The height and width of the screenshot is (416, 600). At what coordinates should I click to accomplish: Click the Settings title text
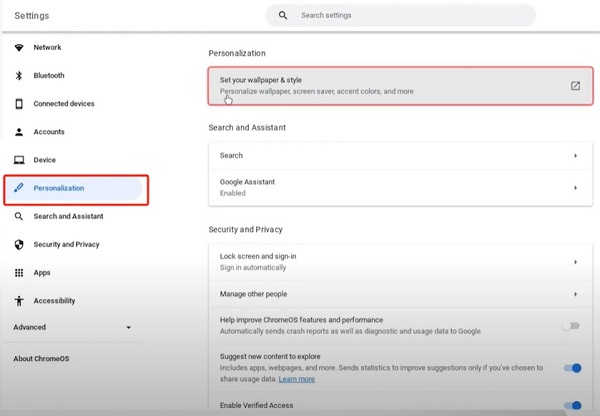[x=32, y=16]
